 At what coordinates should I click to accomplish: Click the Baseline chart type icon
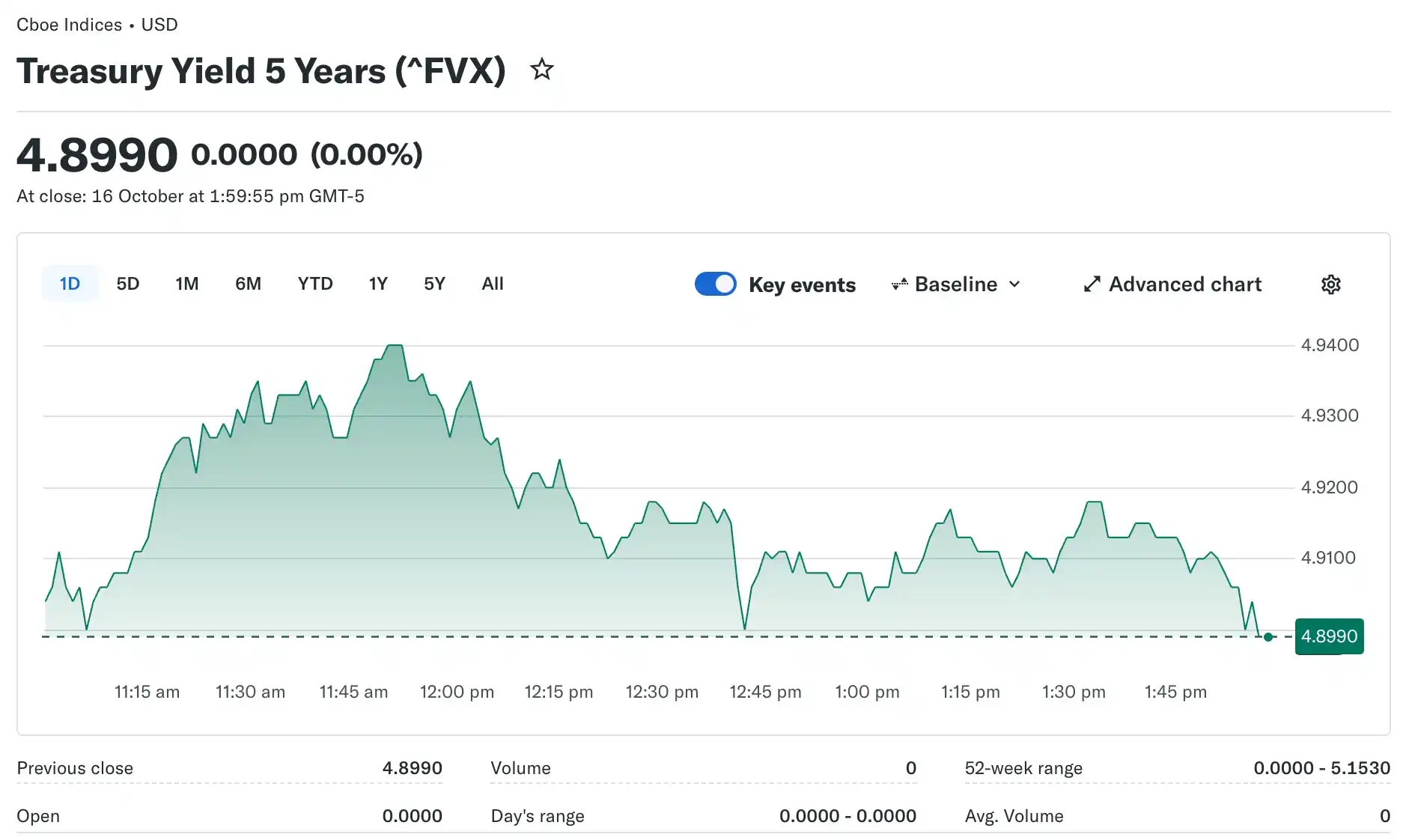point(899,284)
